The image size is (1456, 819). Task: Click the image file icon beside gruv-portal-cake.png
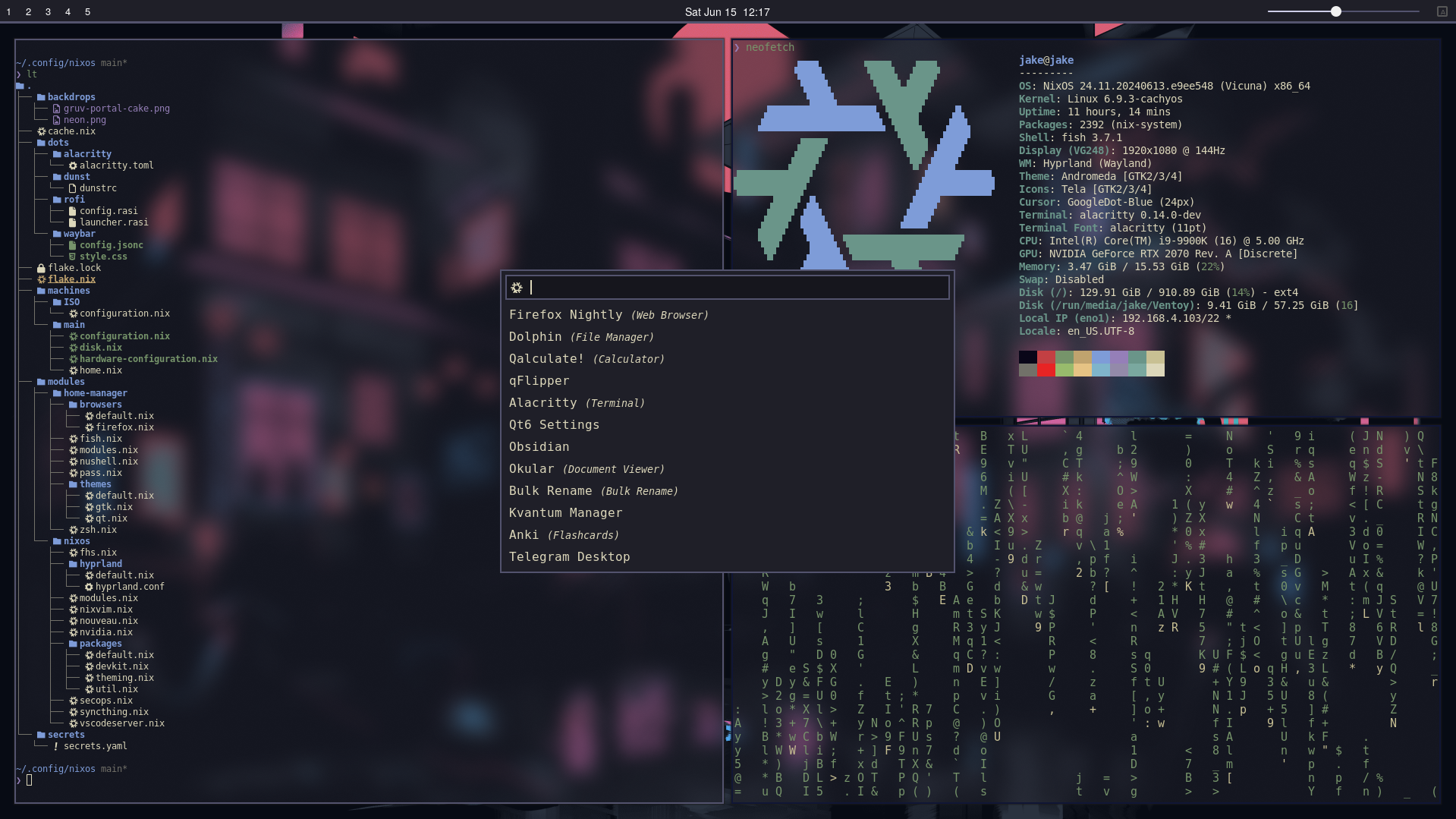point(57,109)
